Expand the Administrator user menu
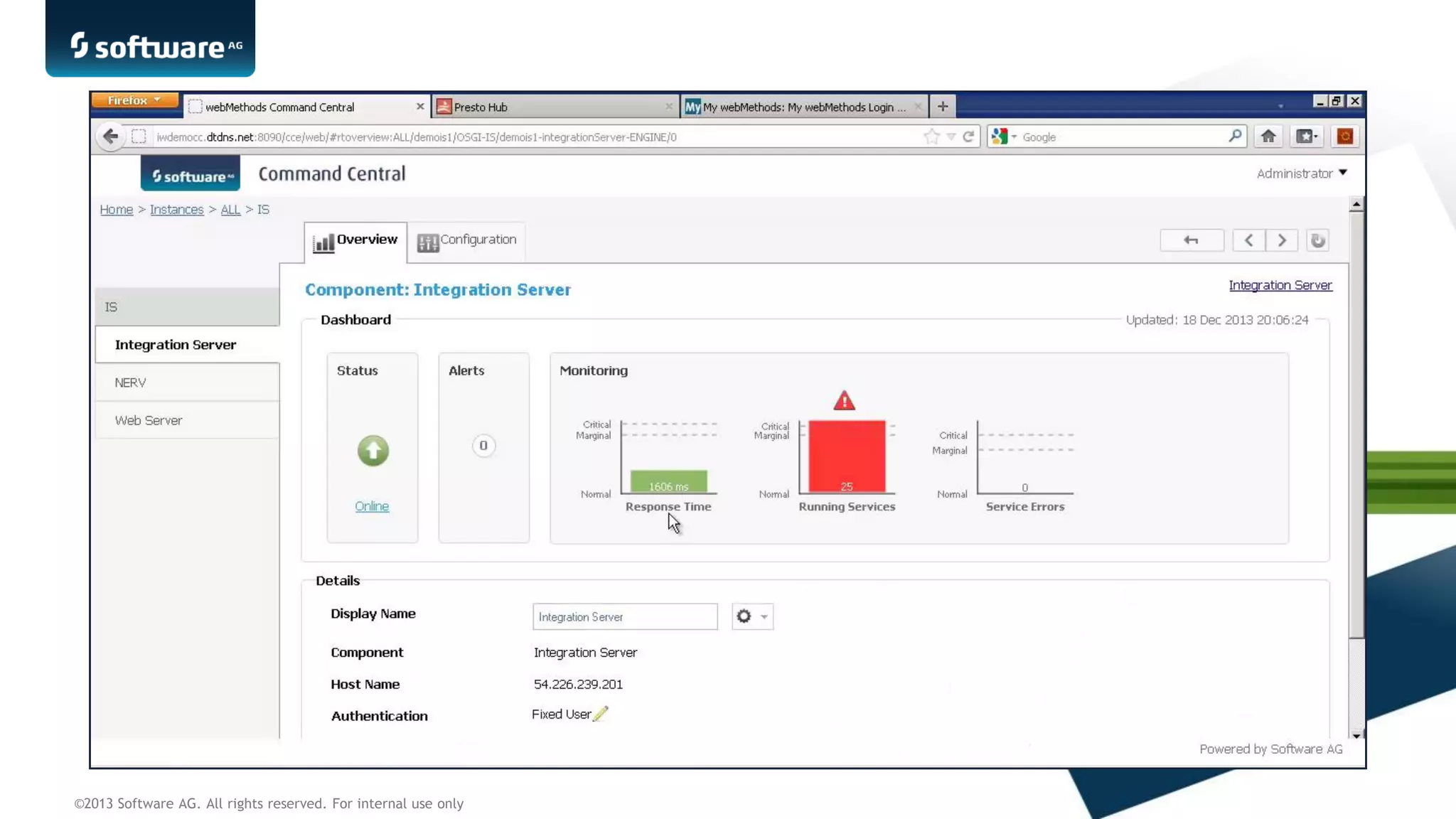Viewport: 1456px width, 819px height. pos(1301,173)
